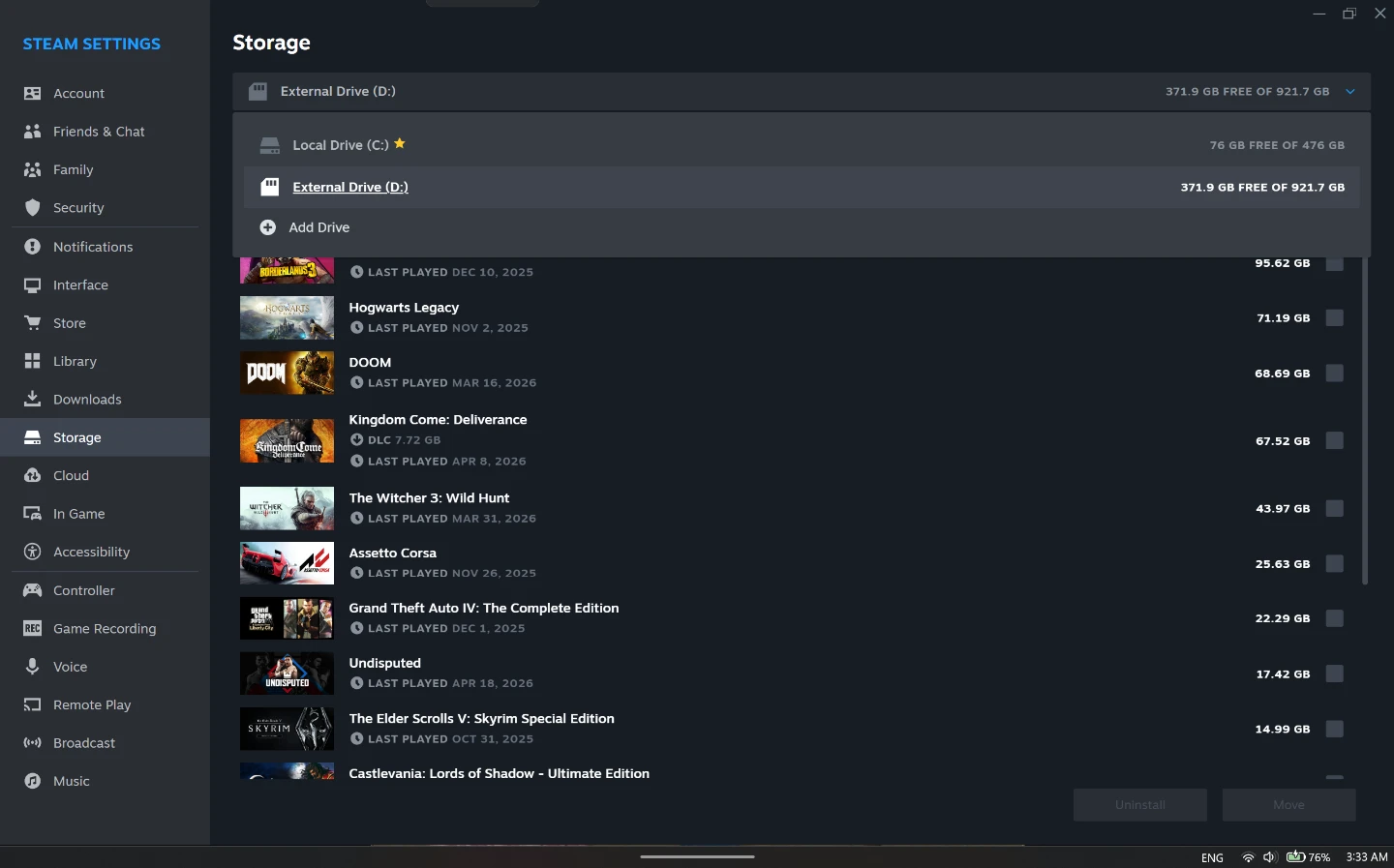1394x868 pixels.
Task: Tick the Hogwarts Legacy checkbox
Action: click(1335, 318)
